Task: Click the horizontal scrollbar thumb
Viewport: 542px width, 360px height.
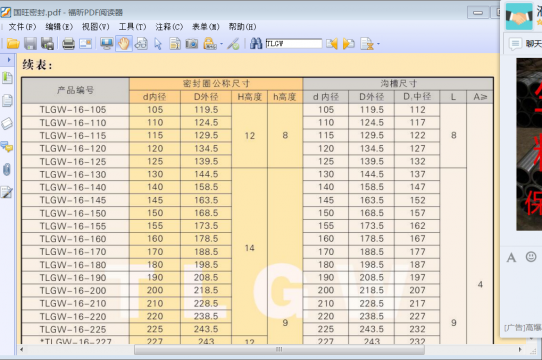Action: point(279,350)
